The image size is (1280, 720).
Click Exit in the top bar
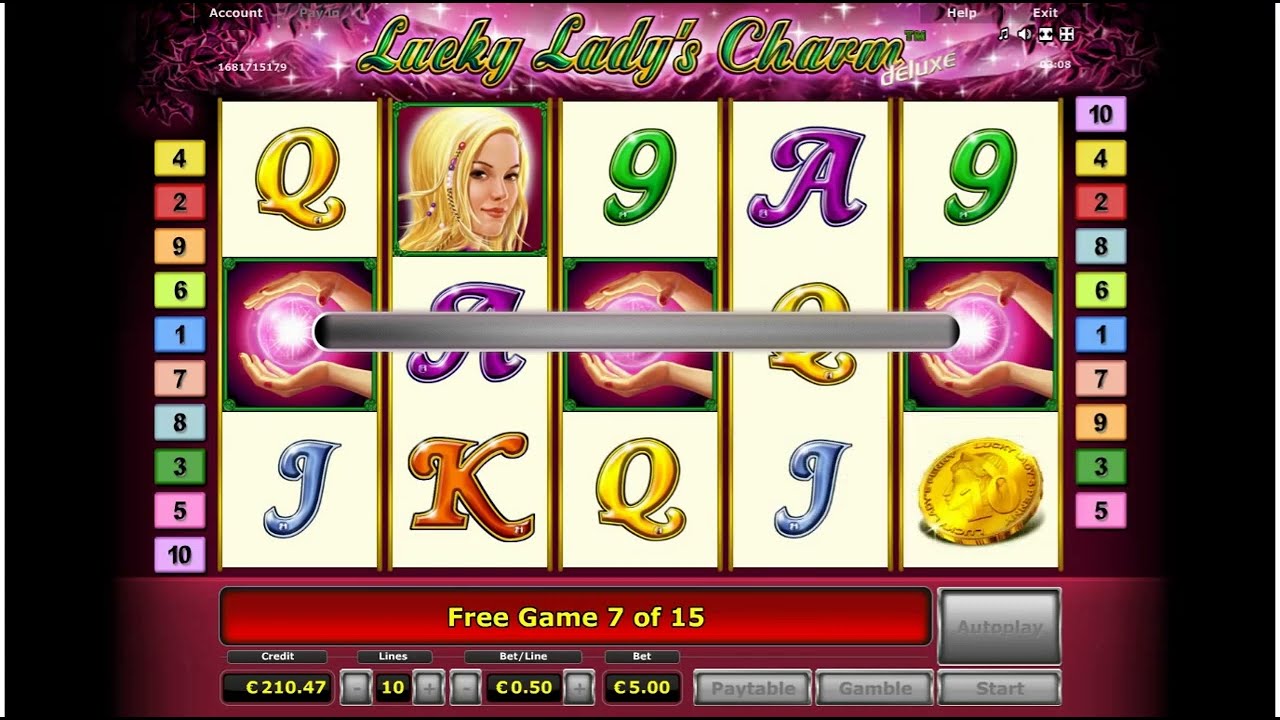[x=1045, y=13]
